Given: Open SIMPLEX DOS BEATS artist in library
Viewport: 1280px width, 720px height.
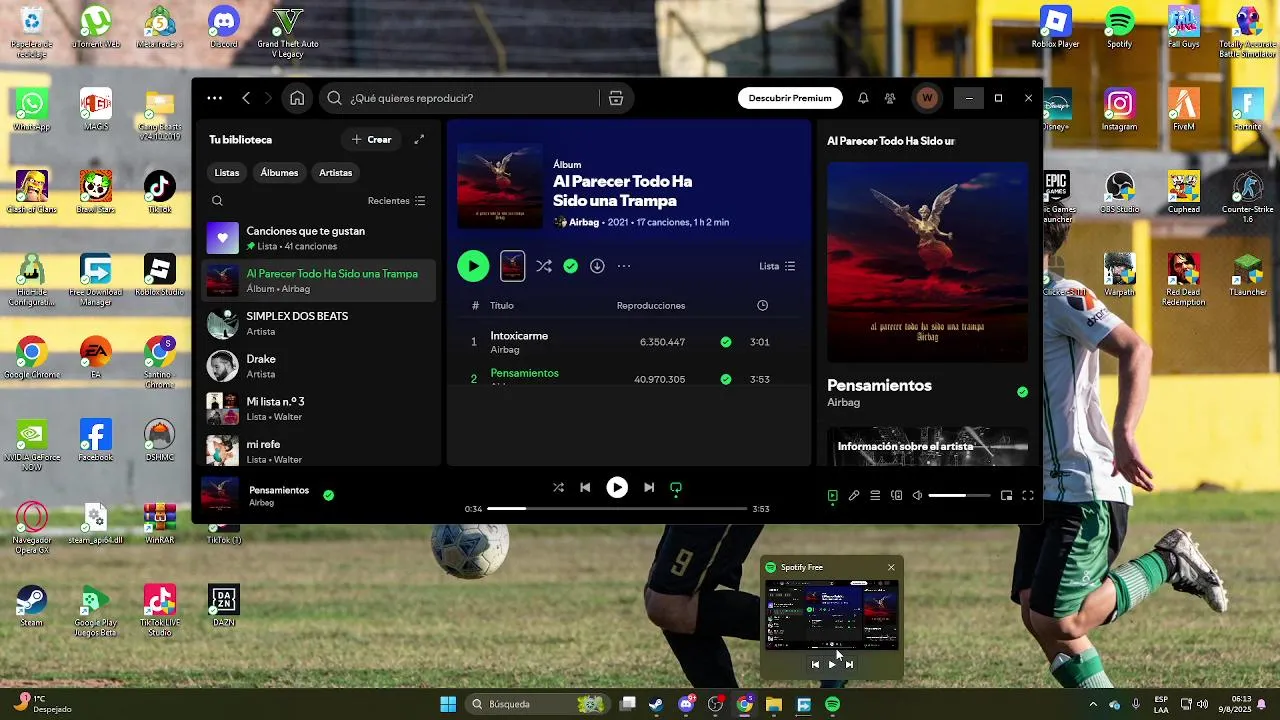Looking at the screenshot, I should [x=319, y=323].
